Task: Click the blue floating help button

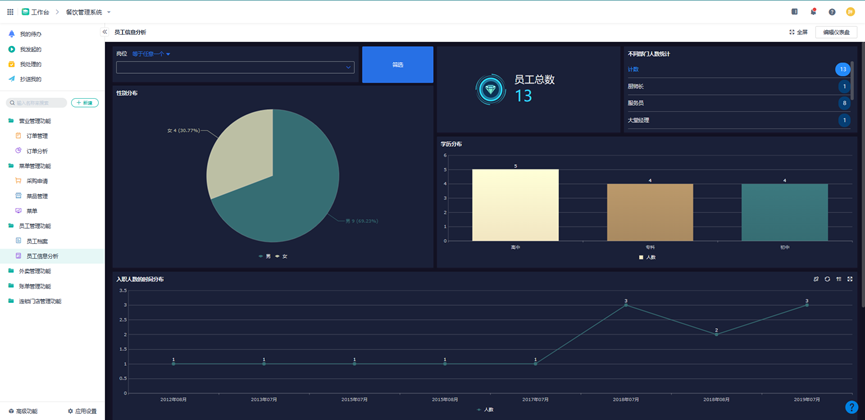Action: click(851, 407)
